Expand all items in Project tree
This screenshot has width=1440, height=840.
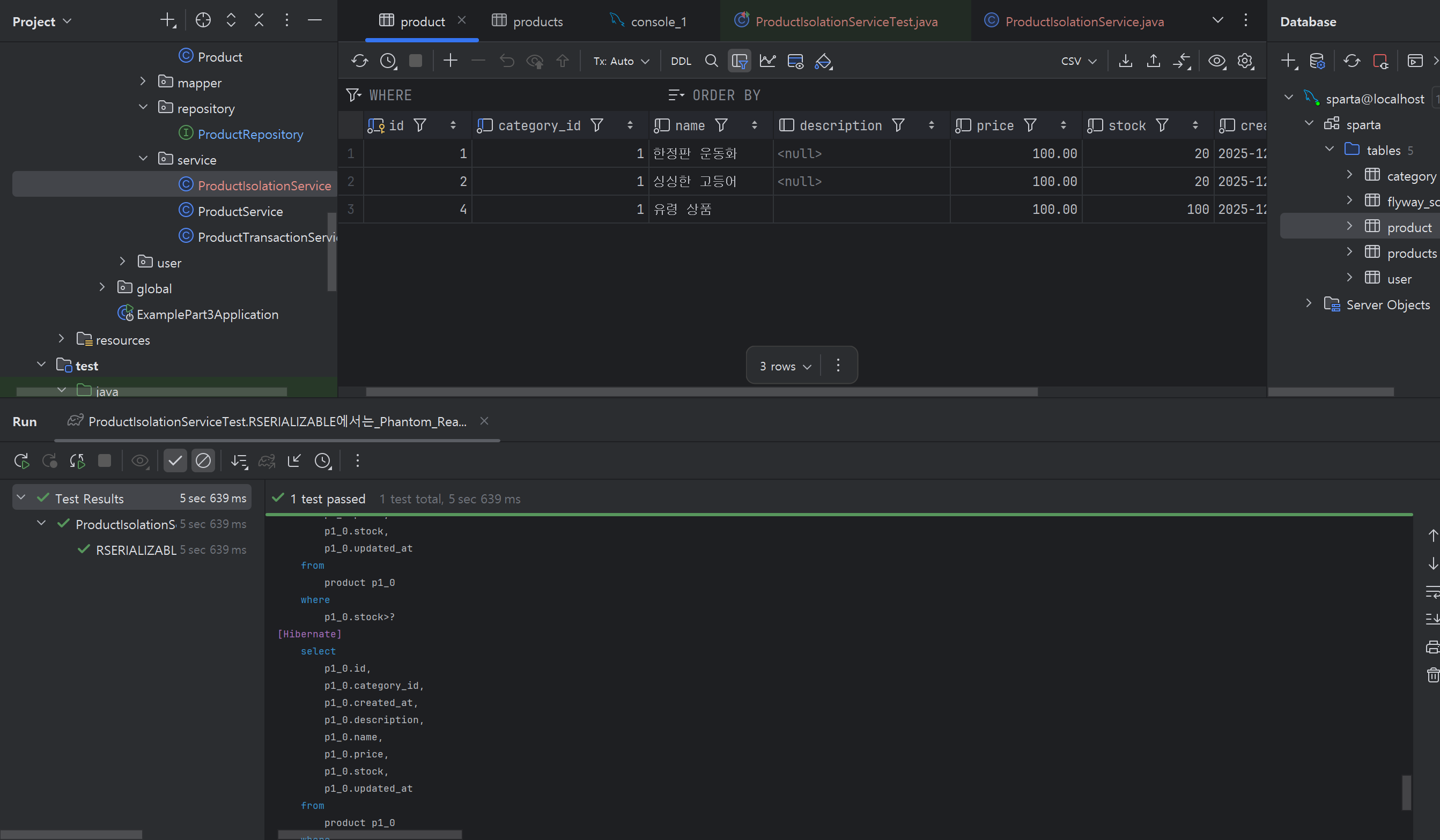click(231, 20)
